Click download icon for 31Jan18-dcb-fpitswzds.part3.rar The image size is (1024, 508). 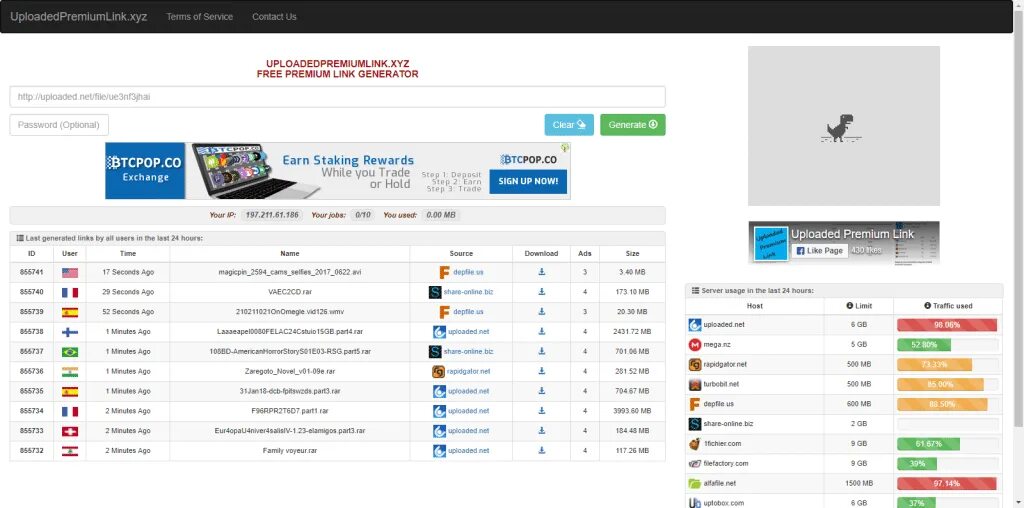click(x=541, y=391)
